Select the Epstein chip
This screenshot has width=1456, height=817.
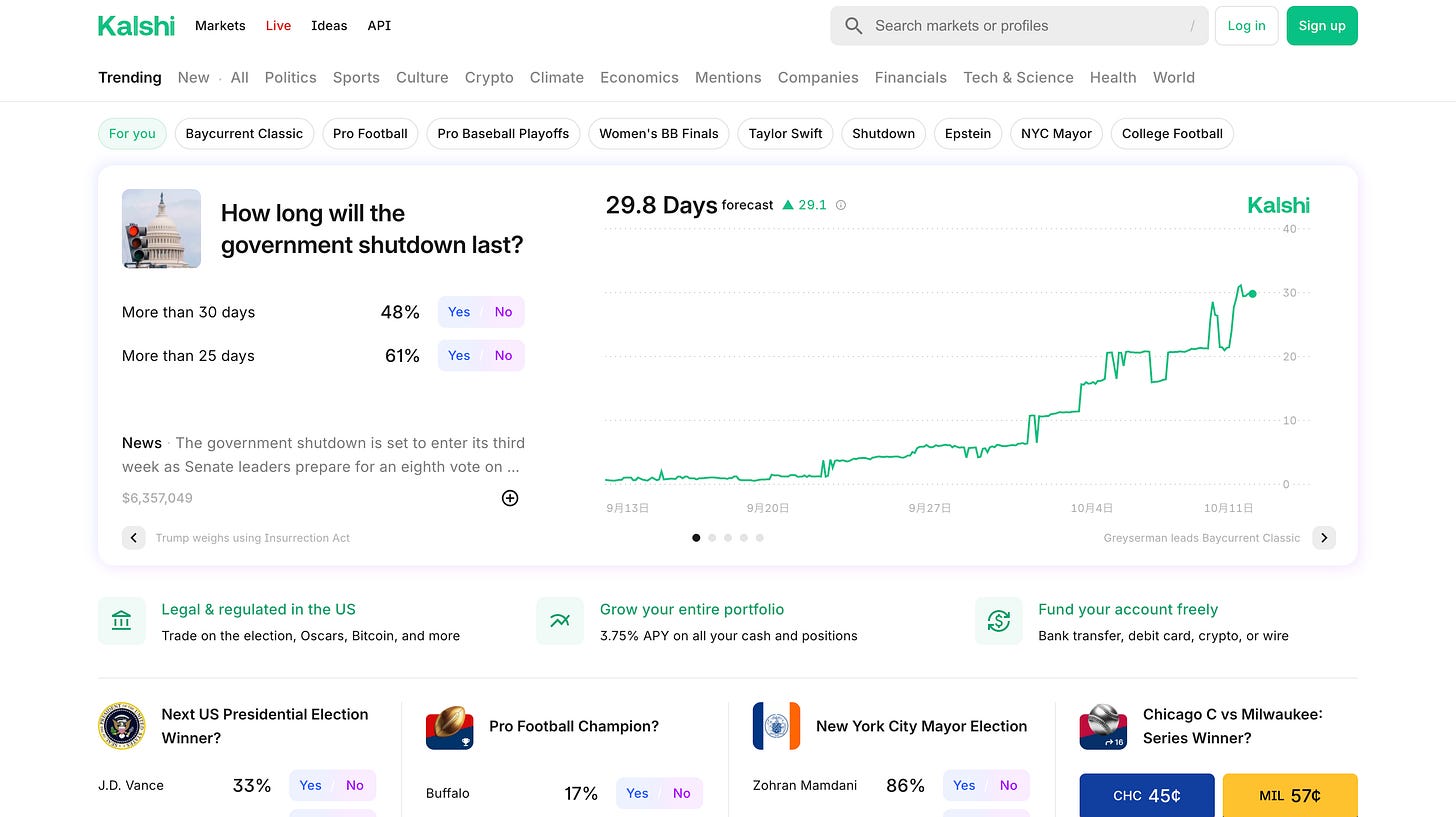(968, 134)
